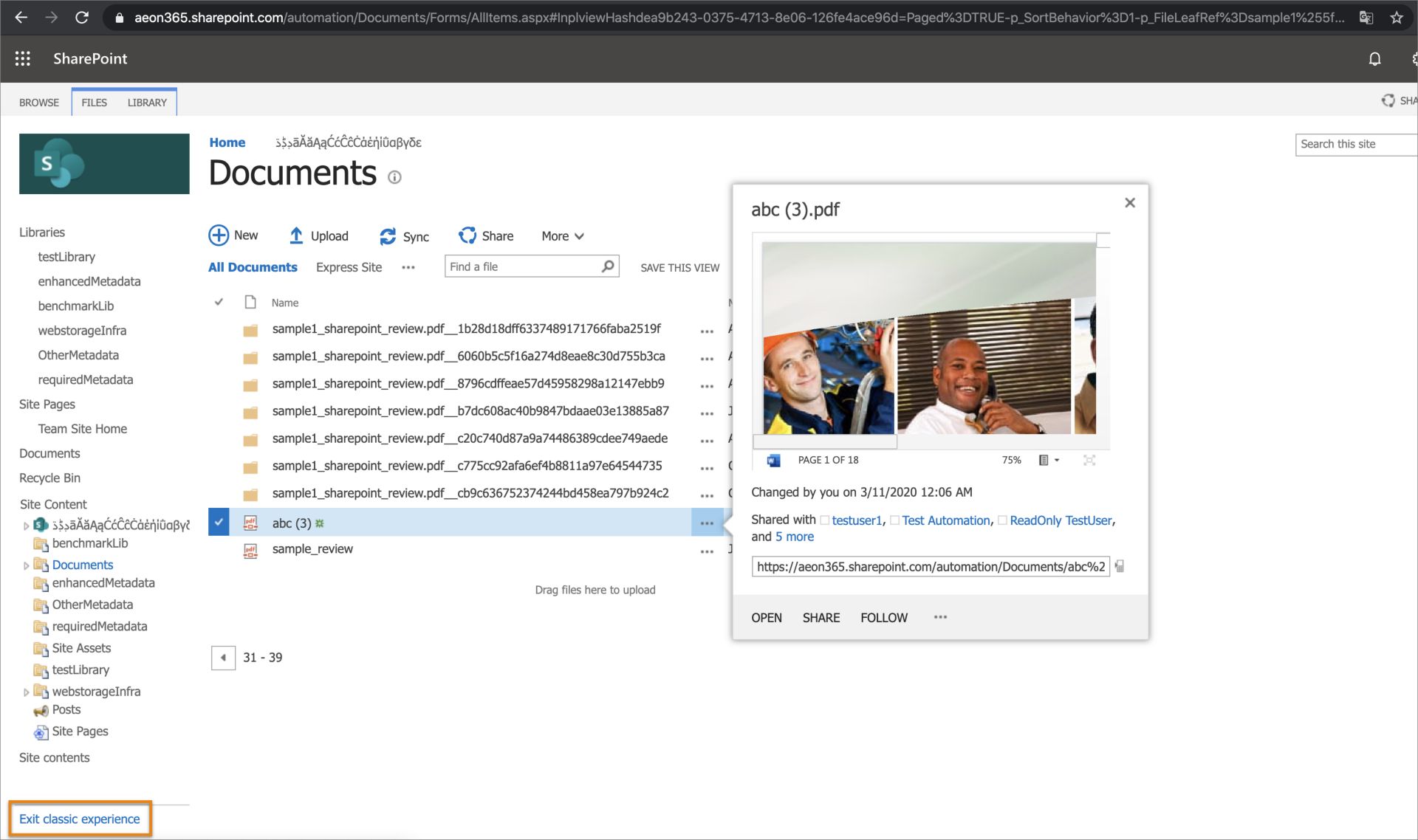Click the OPEN button in preview panel
The image size is (1418, 840).
[766, 617]
